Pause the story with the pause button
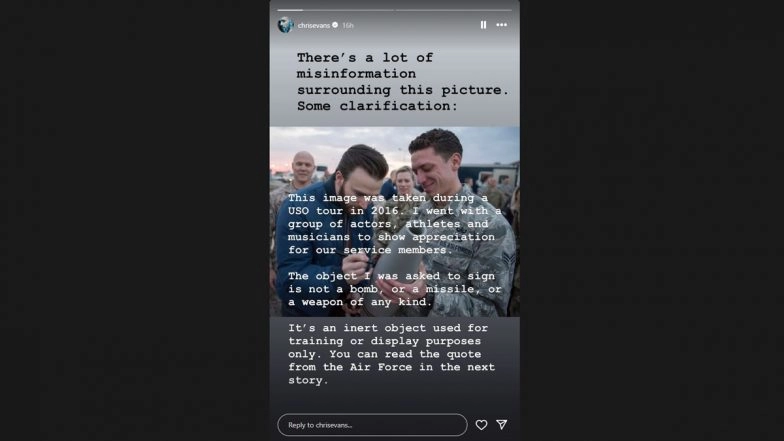Image resolution: width=784 pixels, height=441 pixels. pos(483,24)
